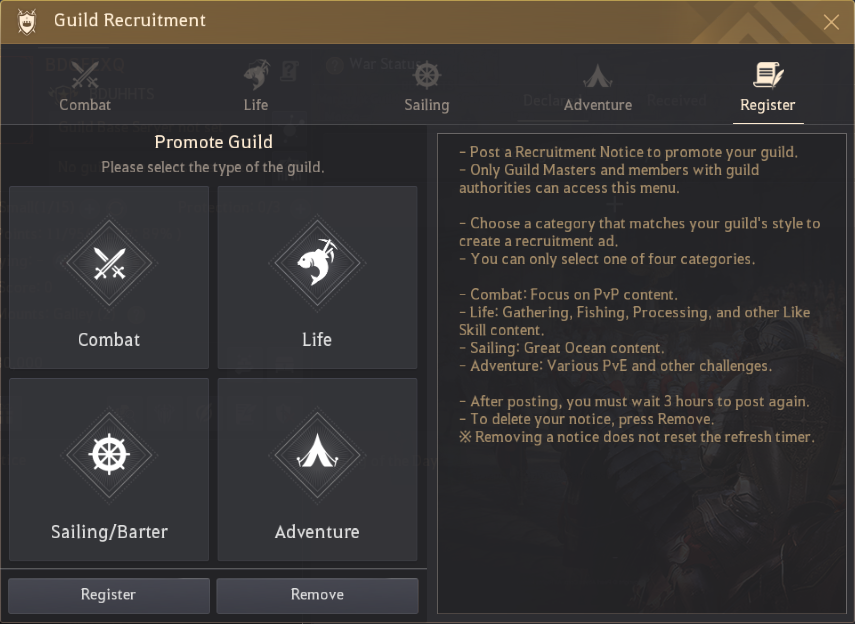Switch to the Combat tab label
This screenshot has width=855, height=624.
[85, 104]
